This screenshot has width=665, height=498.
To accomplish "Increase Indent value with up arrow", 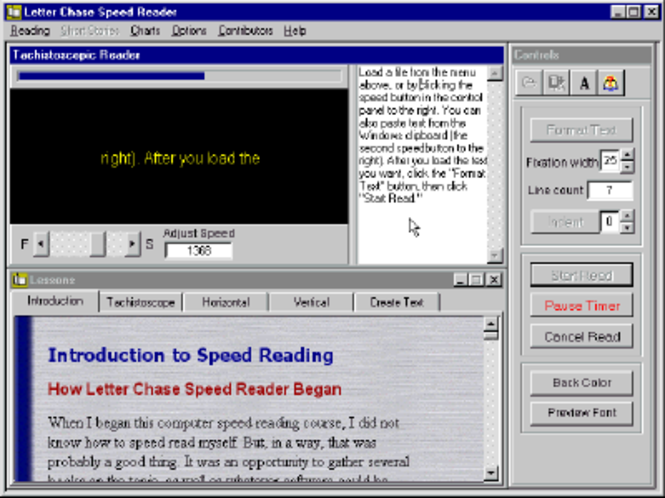I will pyautogui.click(x=627, y=215).
